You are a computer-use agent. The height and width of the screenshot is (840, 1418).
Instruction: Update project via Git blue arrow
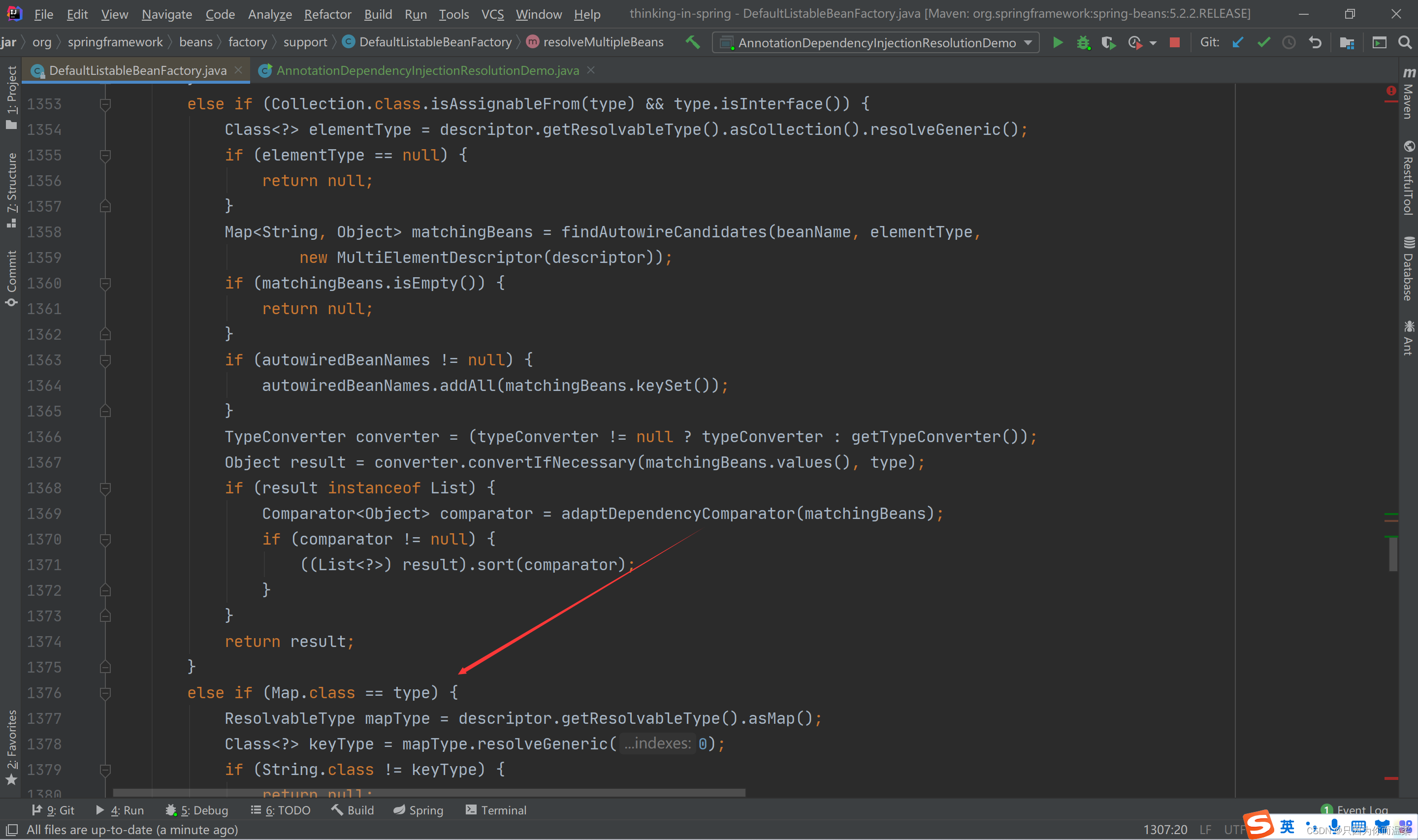(x=1238, y=42)
